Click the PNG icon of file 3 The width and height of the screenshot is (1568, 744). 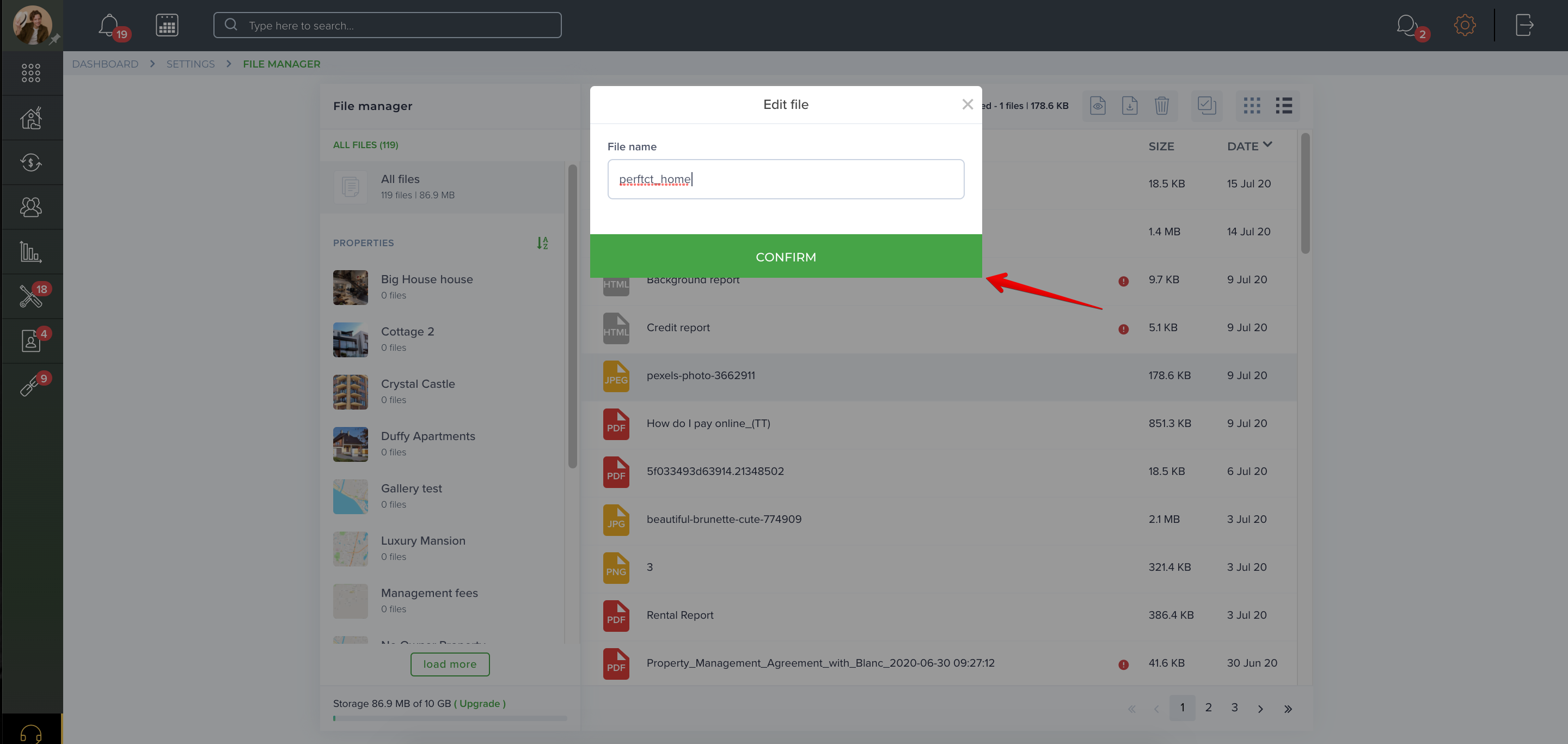(615, 568)
